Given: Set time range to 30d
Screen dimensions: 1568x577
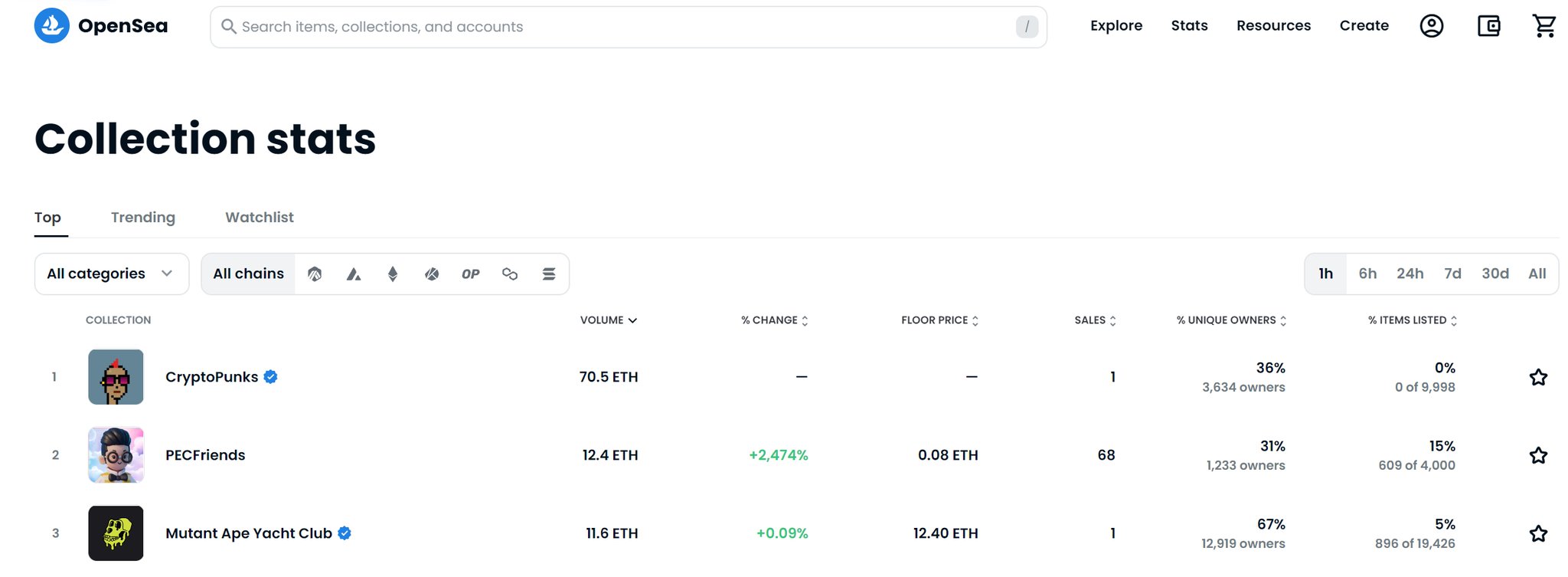Looking at the screenshot, I should 1495,274.
